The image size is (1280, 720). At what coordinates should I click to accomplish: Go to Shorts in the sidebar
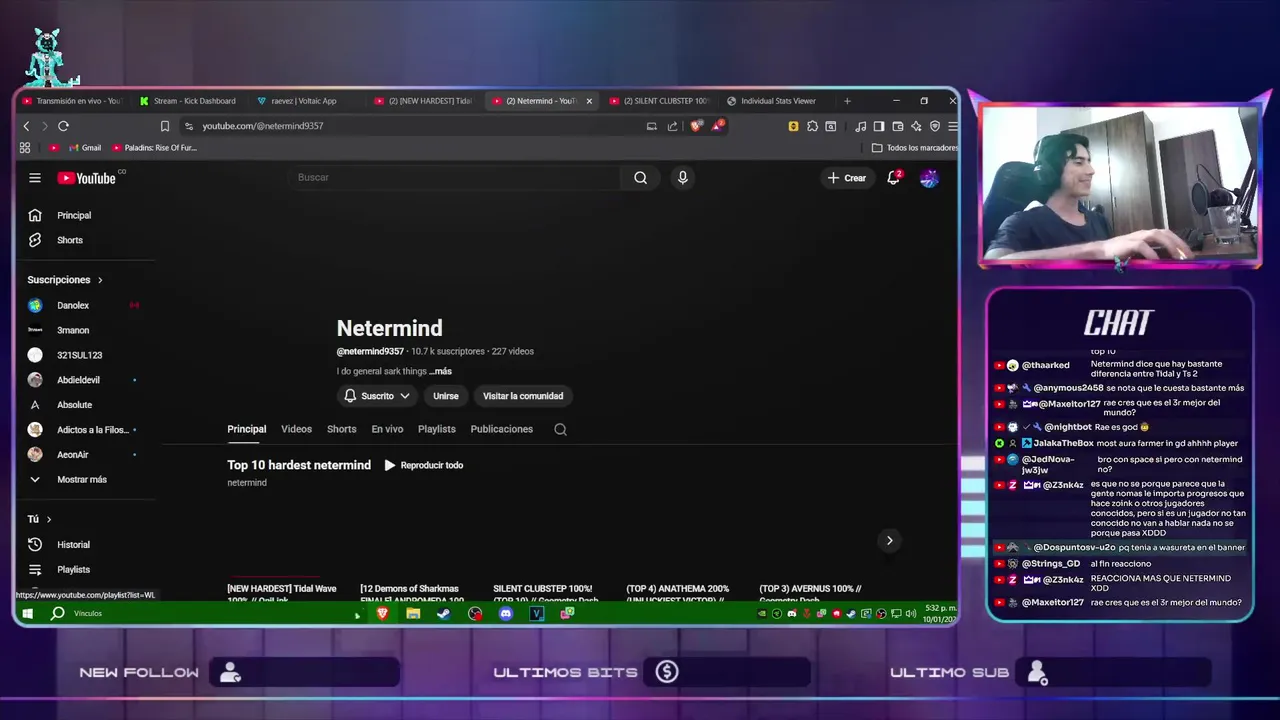pyautogui.click(x=70, y=240)
